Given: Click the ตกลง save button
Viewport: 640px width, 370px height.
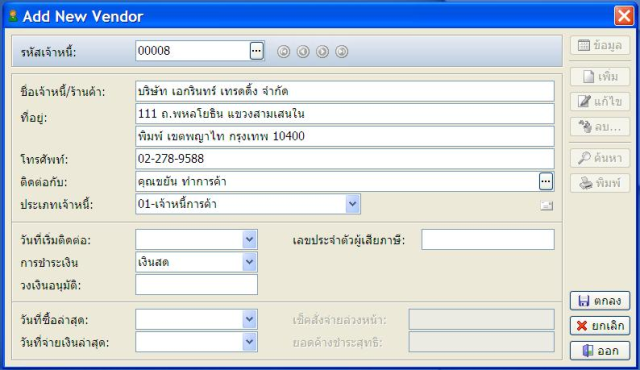Looking at the screenshot, I should [x=600, y=301].
